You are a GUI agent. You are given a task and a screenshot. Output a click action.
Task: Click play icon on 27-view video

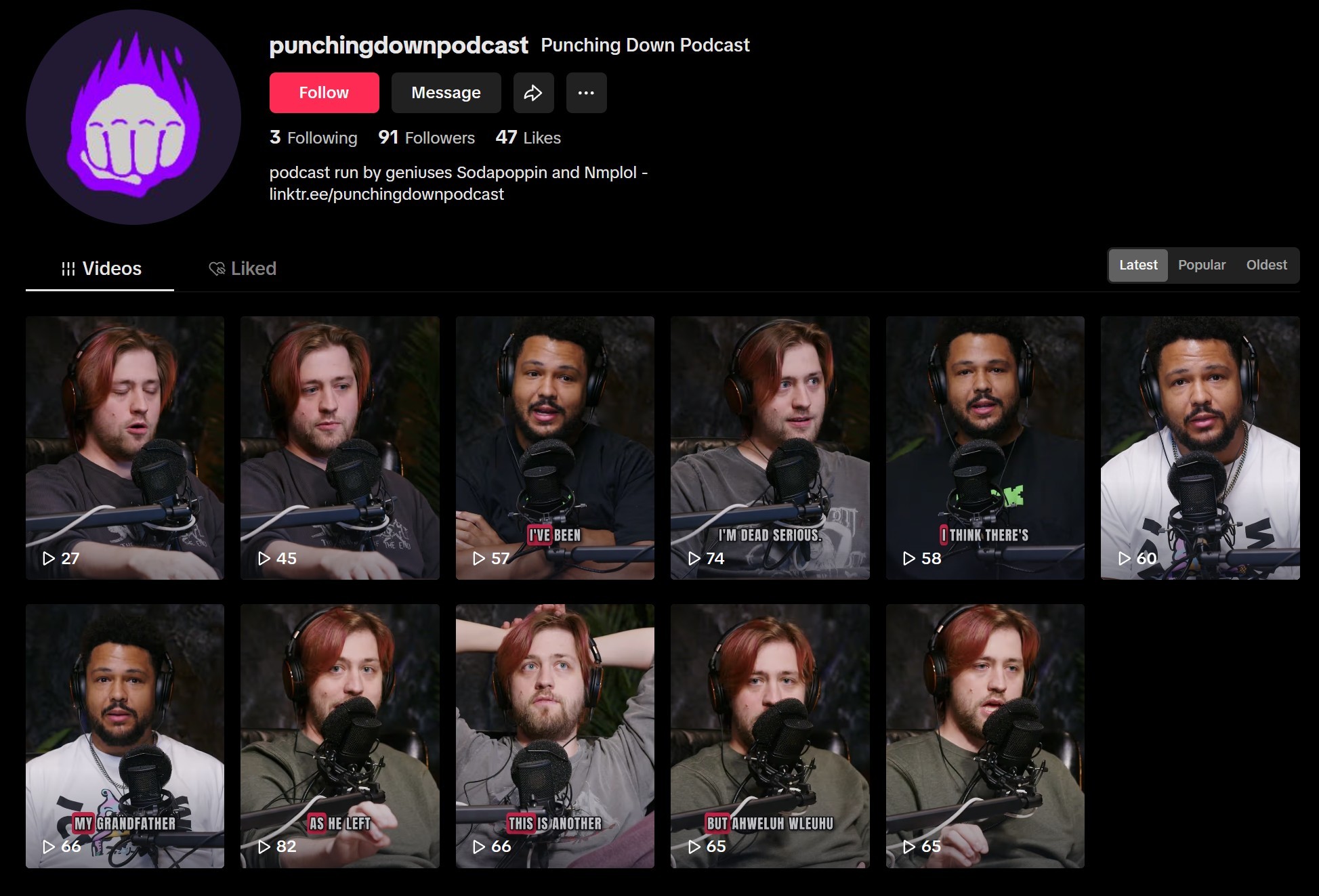tap(49, 559)
